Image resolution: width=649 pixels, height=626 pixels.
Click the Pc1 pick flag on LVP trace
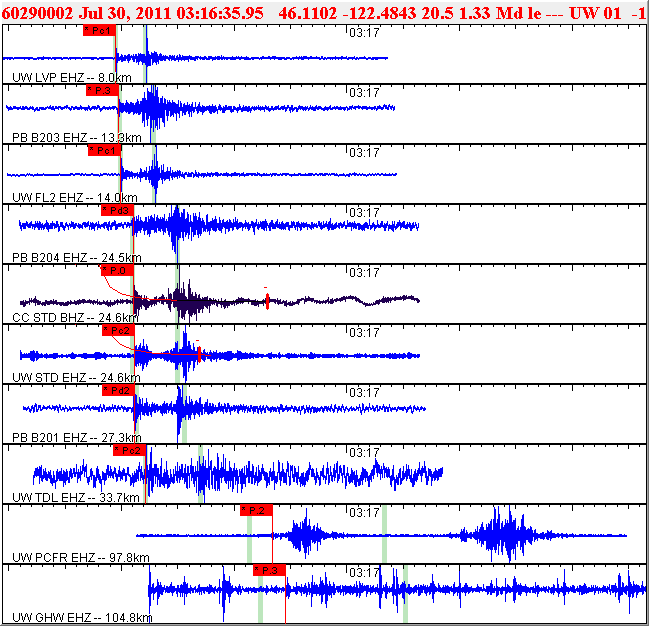(99, 31)
